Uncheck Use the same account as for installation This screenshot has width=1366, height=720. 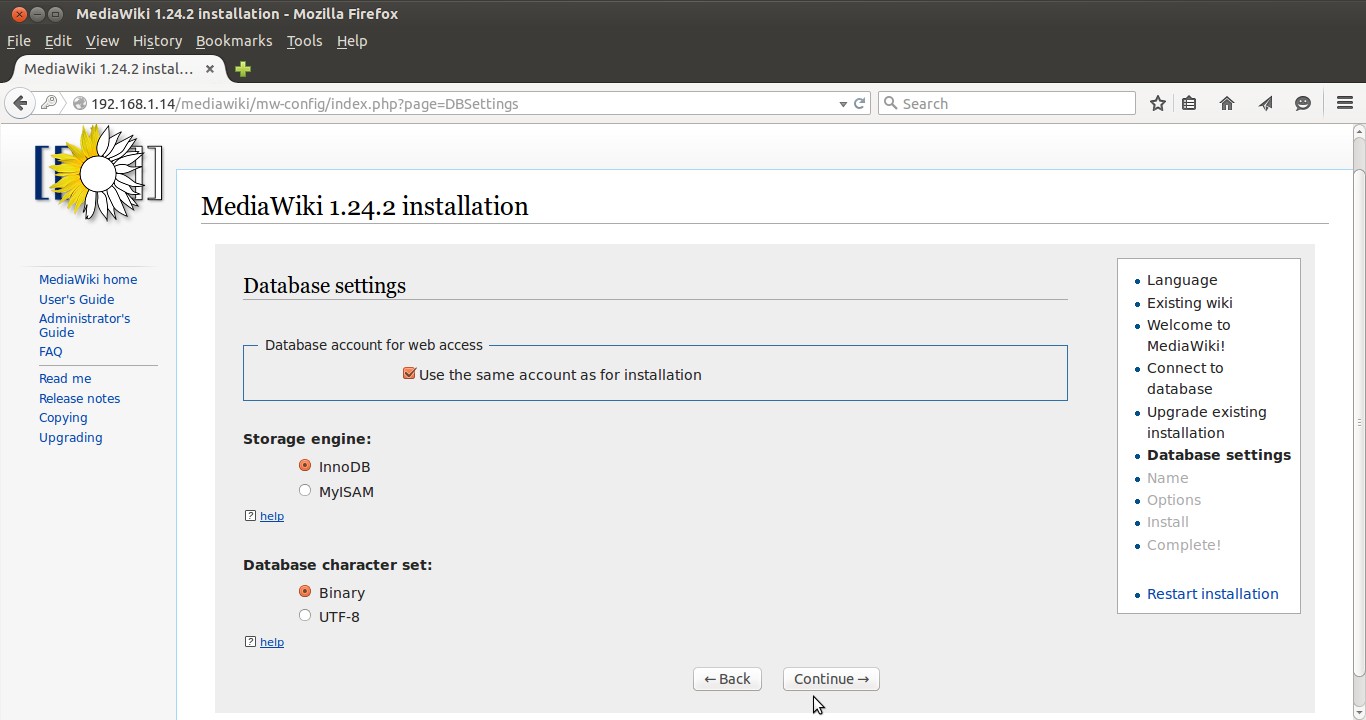pyautogui.click(x=409, y=373)
